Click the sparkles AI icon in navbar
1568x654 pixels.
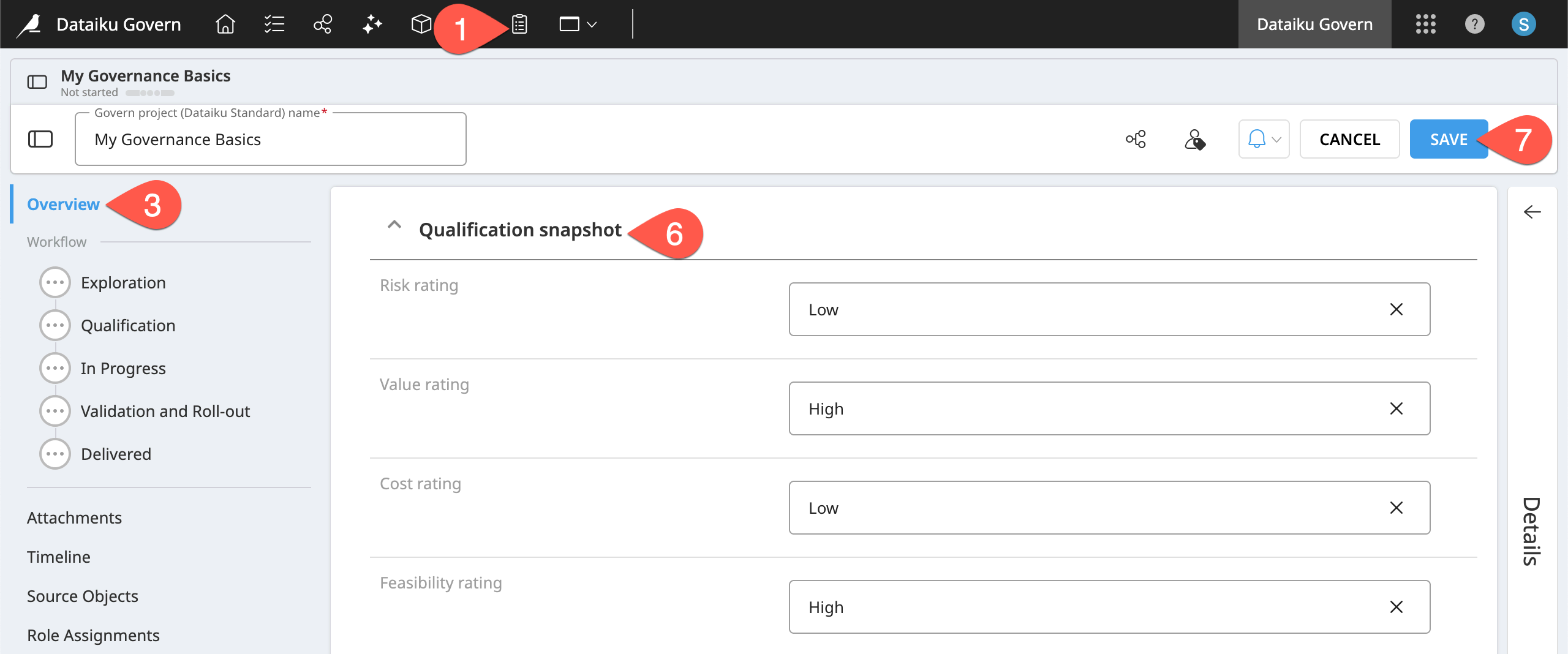(372, 24)
